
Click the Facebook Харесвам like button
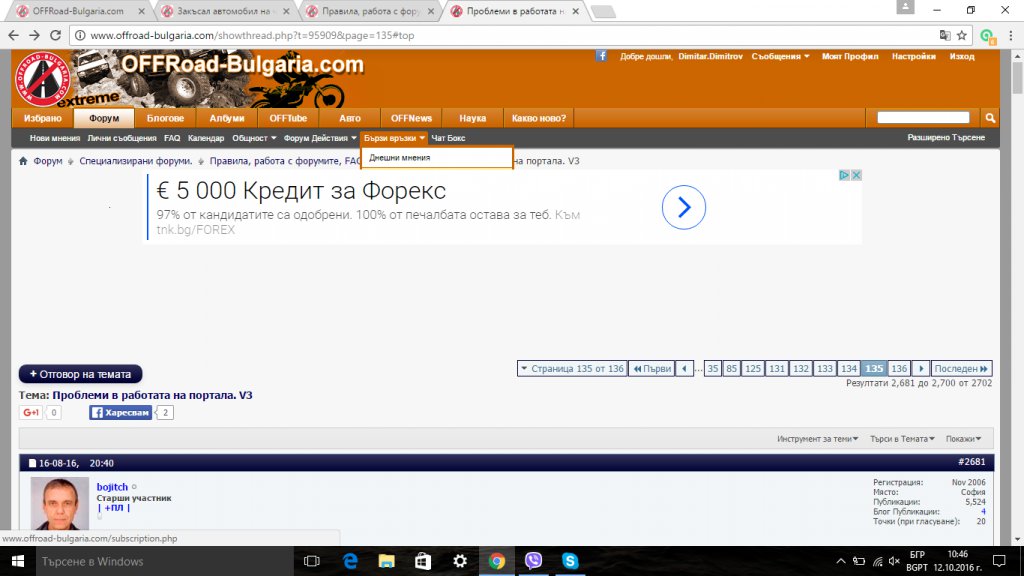click(120, 413)
